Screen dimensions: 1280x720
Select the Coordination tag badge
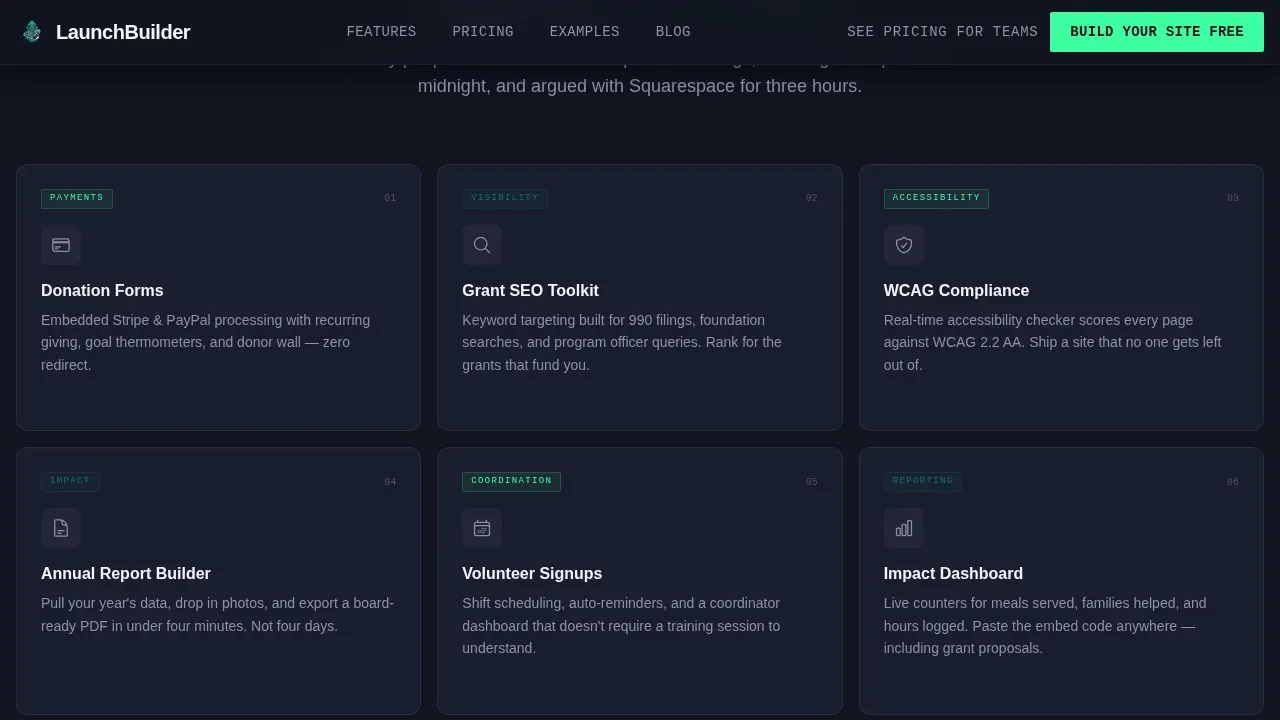point(511,481)
